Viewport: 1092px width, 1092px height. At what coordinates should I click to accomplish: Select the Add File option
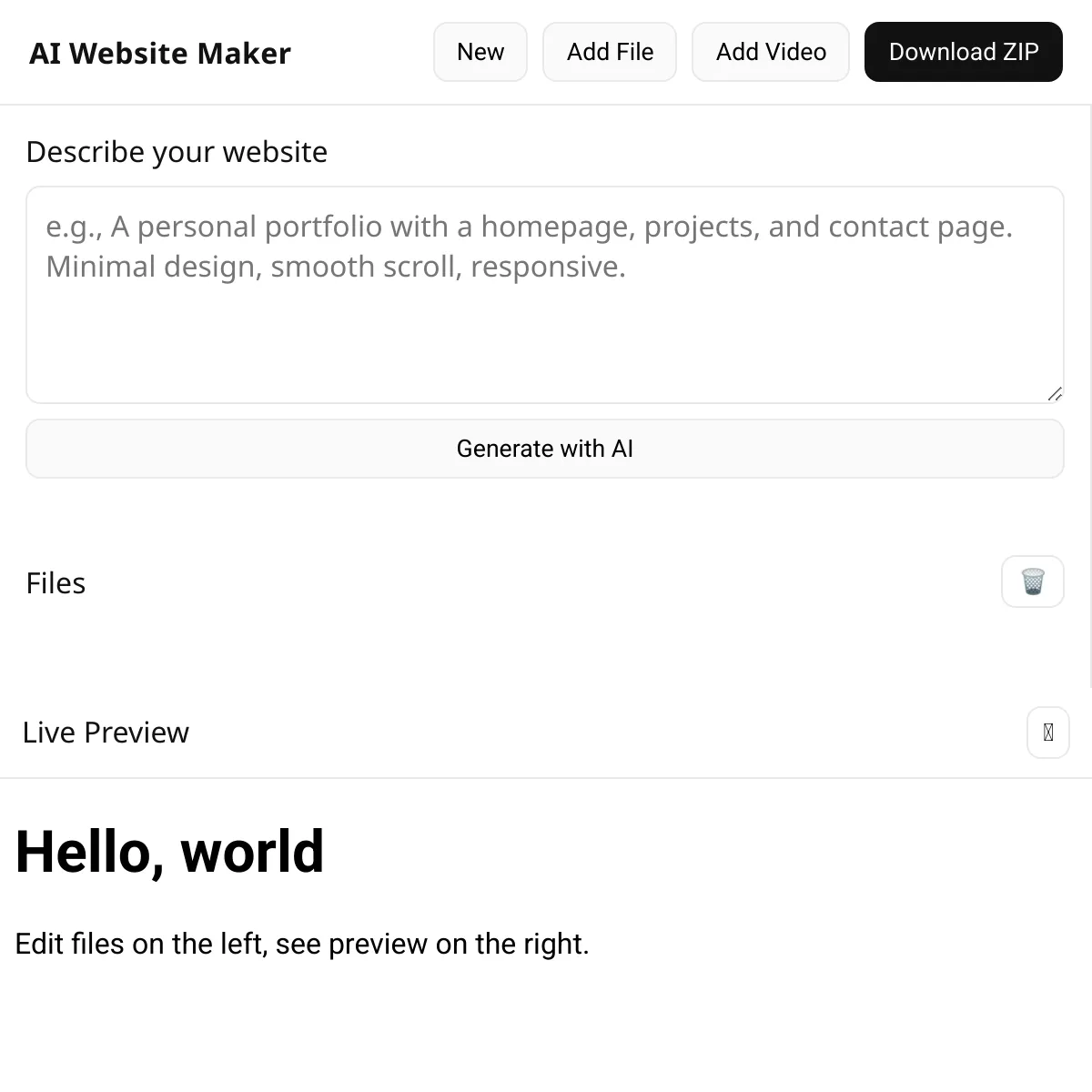[x=609, y=52]
